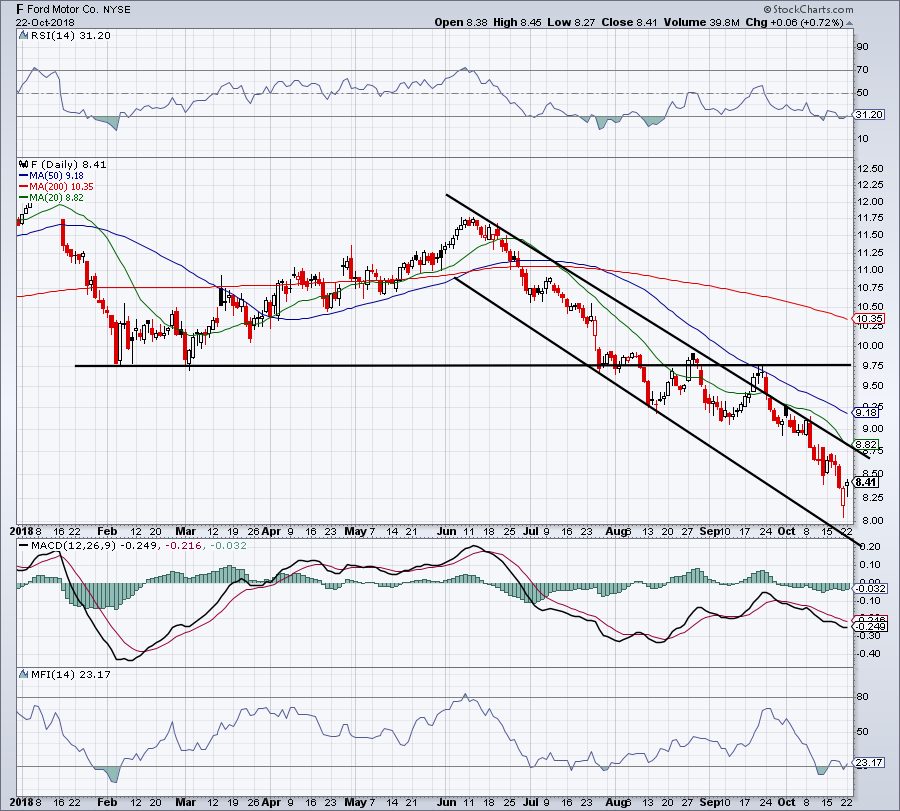Click the Close 8.41 value in header
This screenshot has width=900, height=811.
click(x=629, y=22)
